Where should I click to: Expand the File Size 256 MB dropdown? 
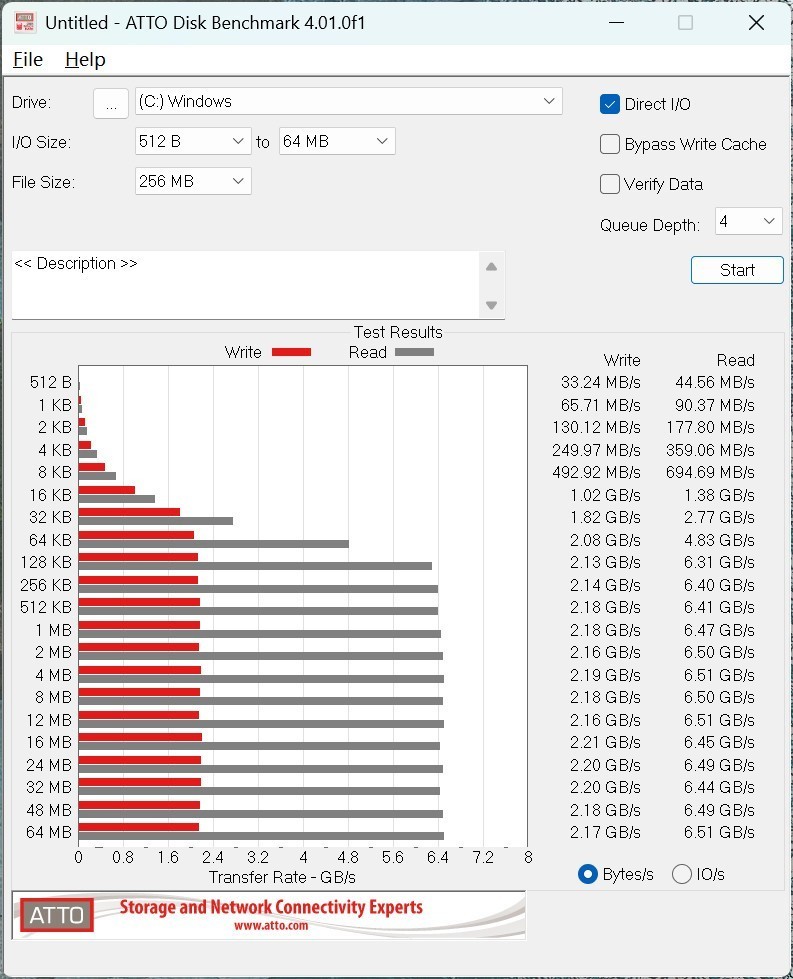point(193,181)
